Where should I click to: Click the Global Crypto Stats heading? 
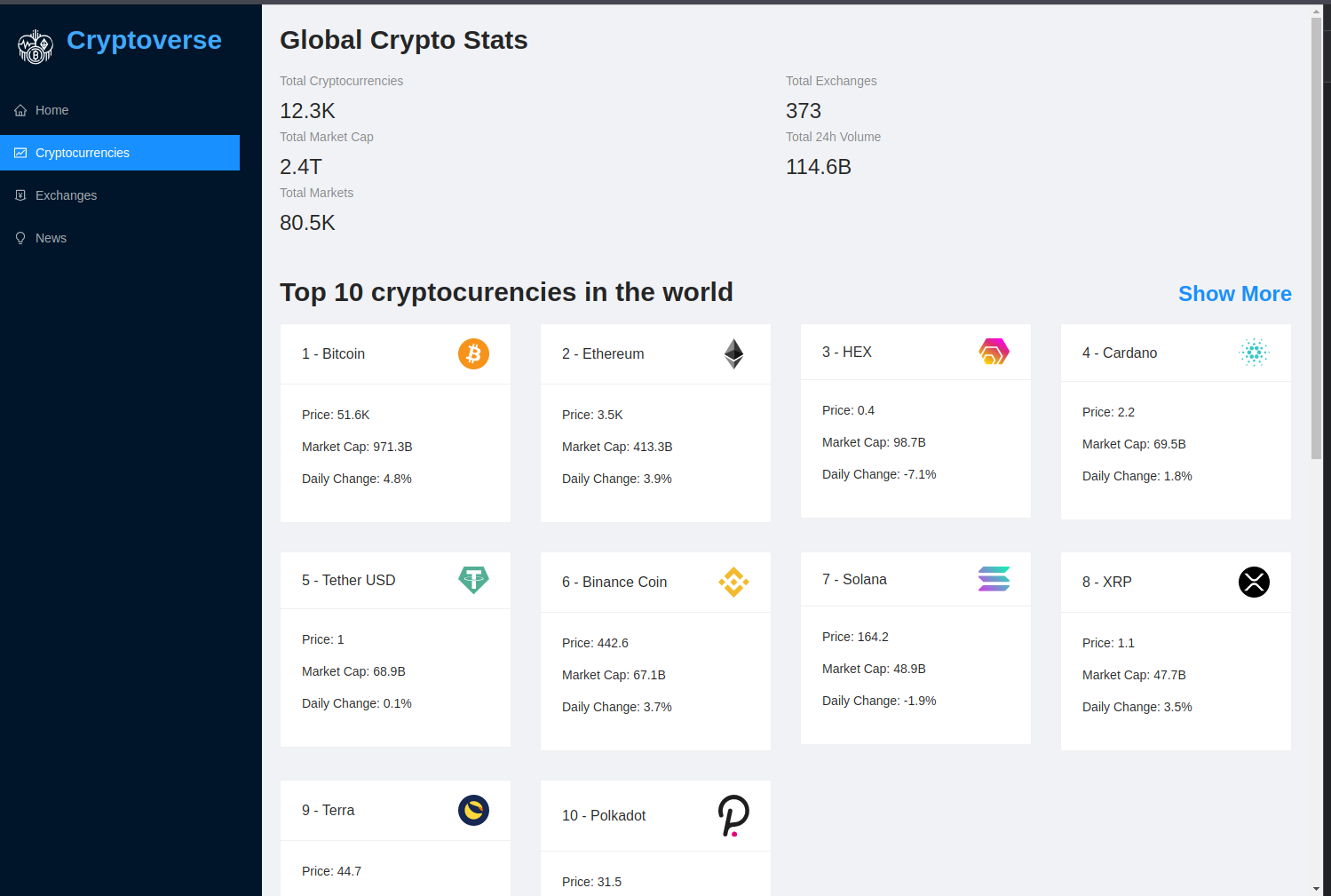pos(404,40)
